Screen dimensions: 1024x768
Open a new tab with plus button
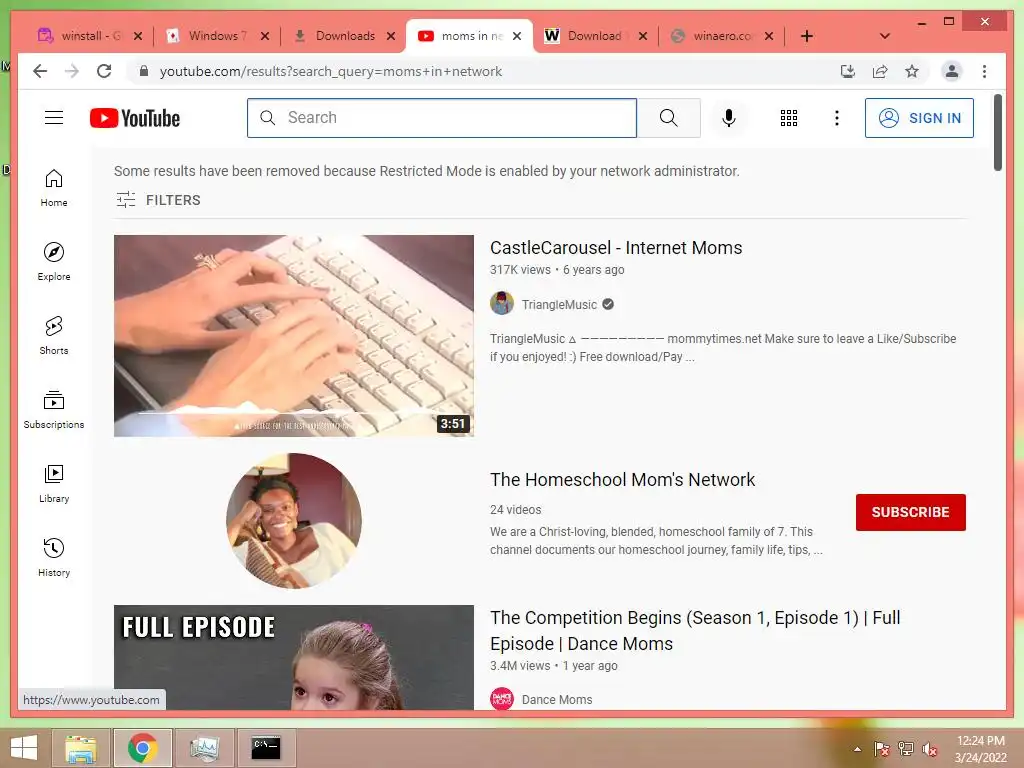807,36
